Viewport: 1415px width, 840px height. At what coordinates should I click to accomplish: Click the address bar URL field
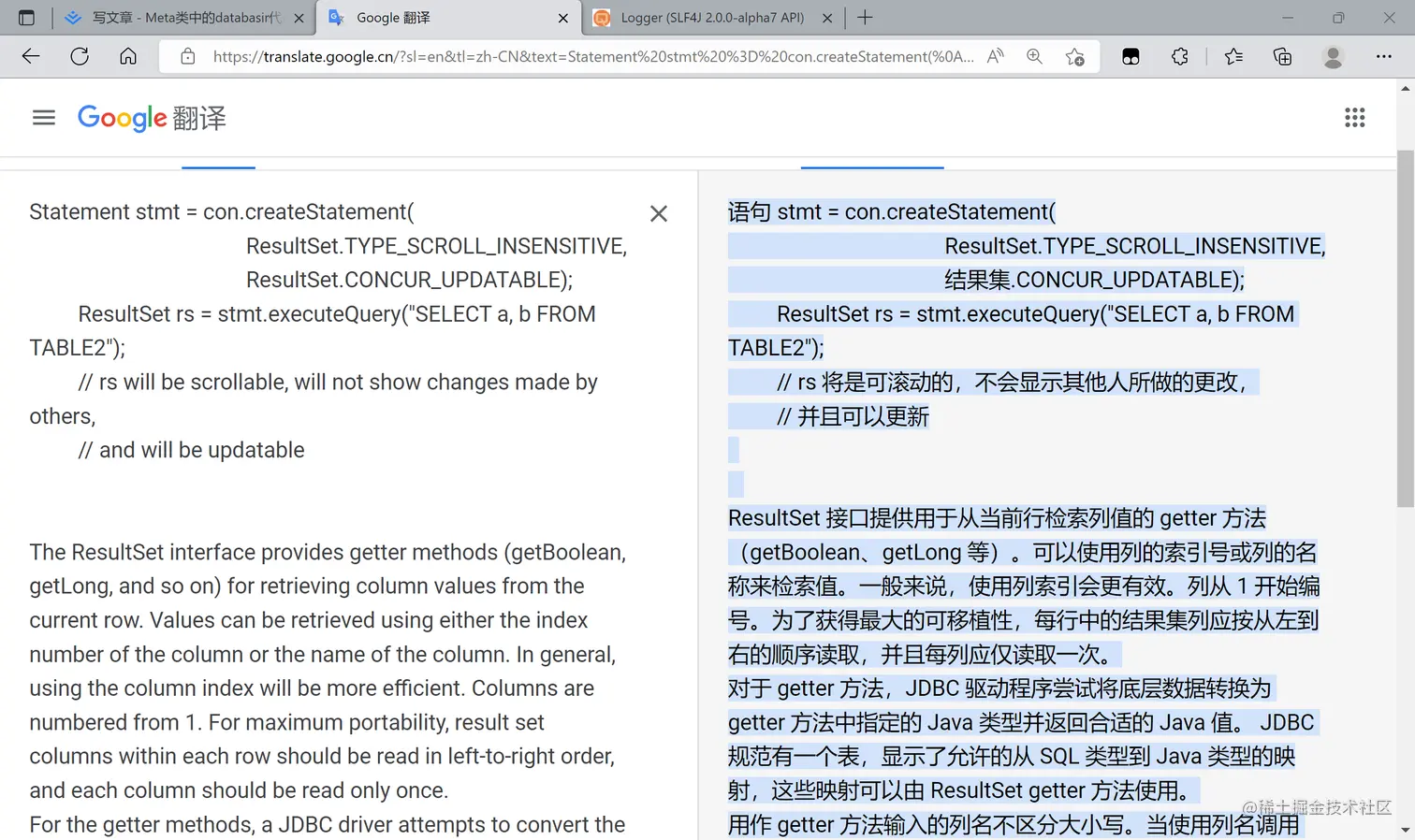593,56
